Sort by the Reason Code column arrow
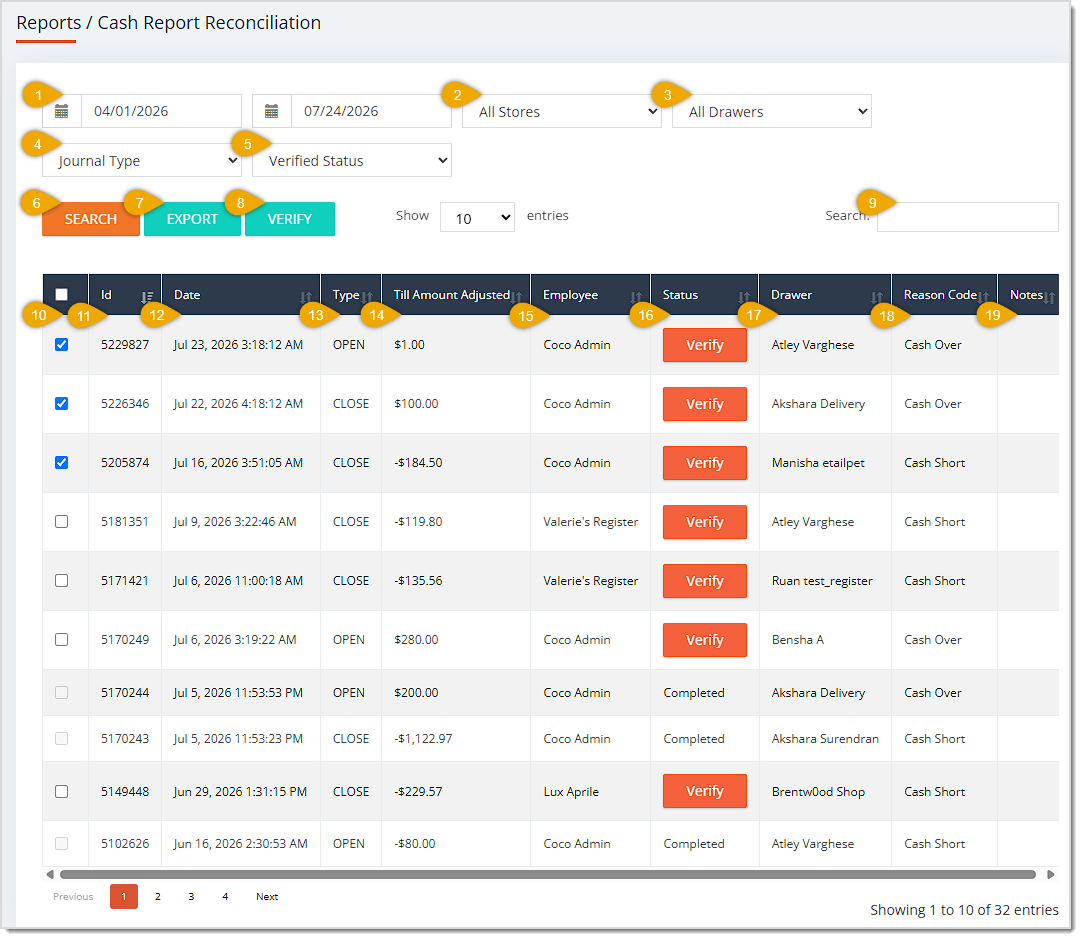This screenshot has height=939, width=1081. [984, 297]
